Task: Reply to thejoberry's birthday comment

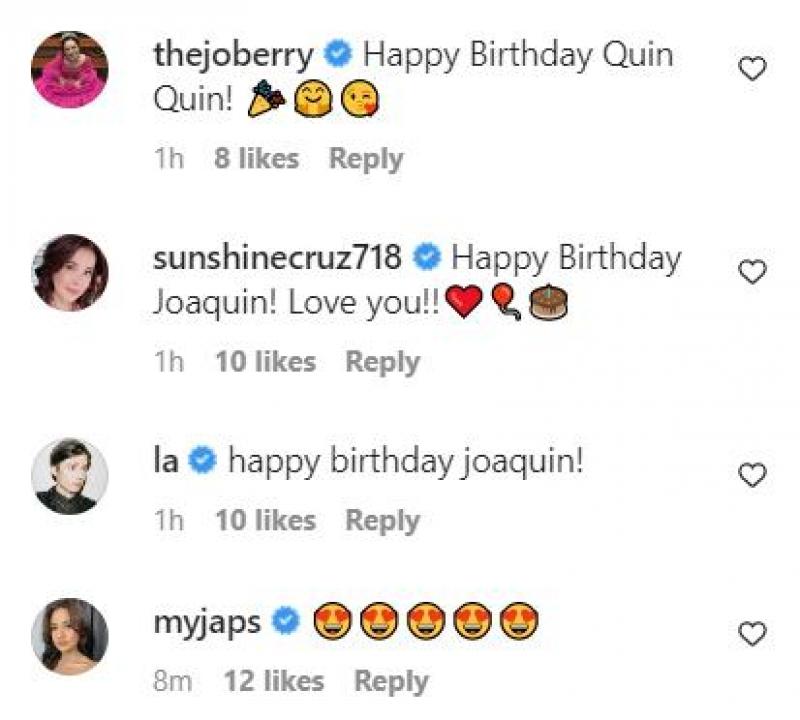Action: tap(366, 159)
